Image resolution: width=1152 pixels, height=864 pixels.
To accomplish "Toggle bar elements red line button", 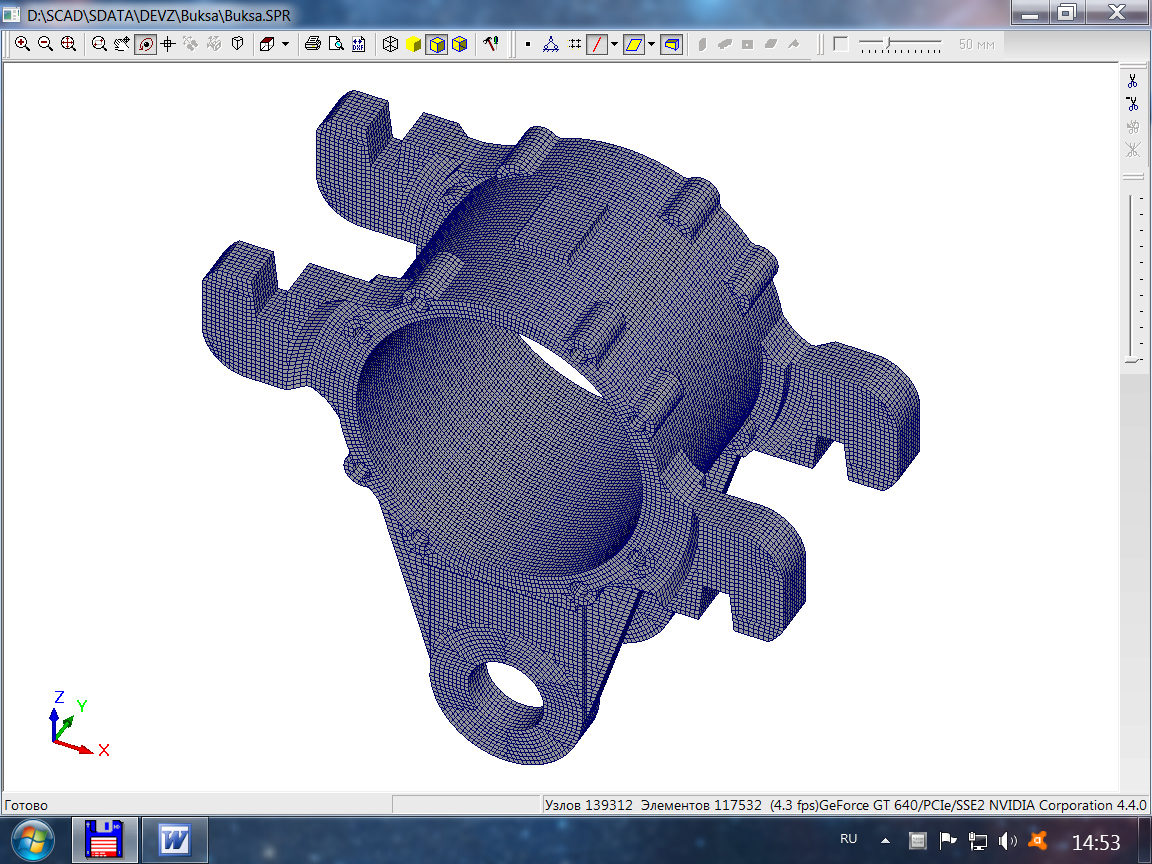I will pyautogui.click(x=597, y=44).
